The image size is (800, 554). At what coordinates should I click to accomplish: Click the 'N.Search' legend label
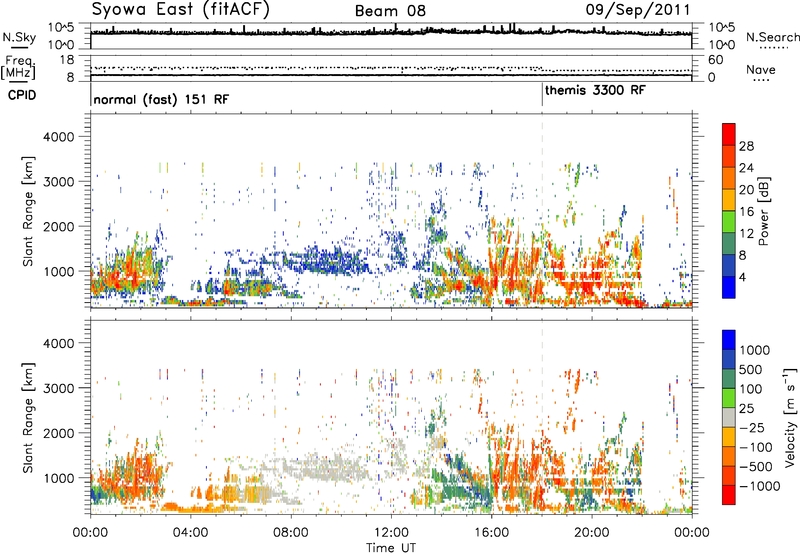pos(772,37)
